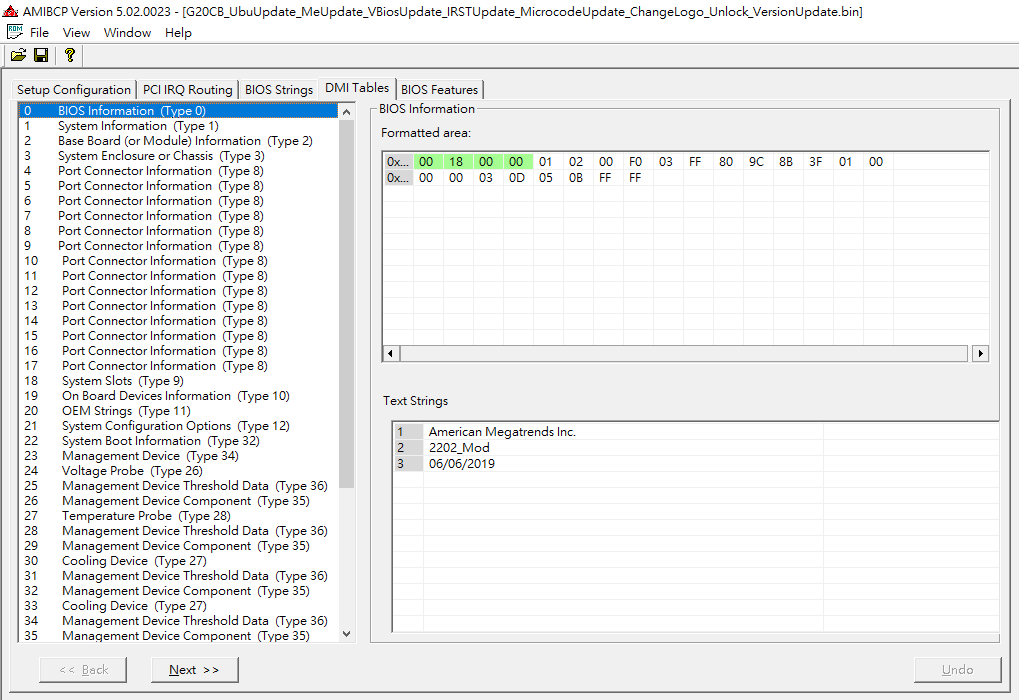1019x700 pixels.
Task: Select Port Connector Information row number 4
Action: [179, 170]
